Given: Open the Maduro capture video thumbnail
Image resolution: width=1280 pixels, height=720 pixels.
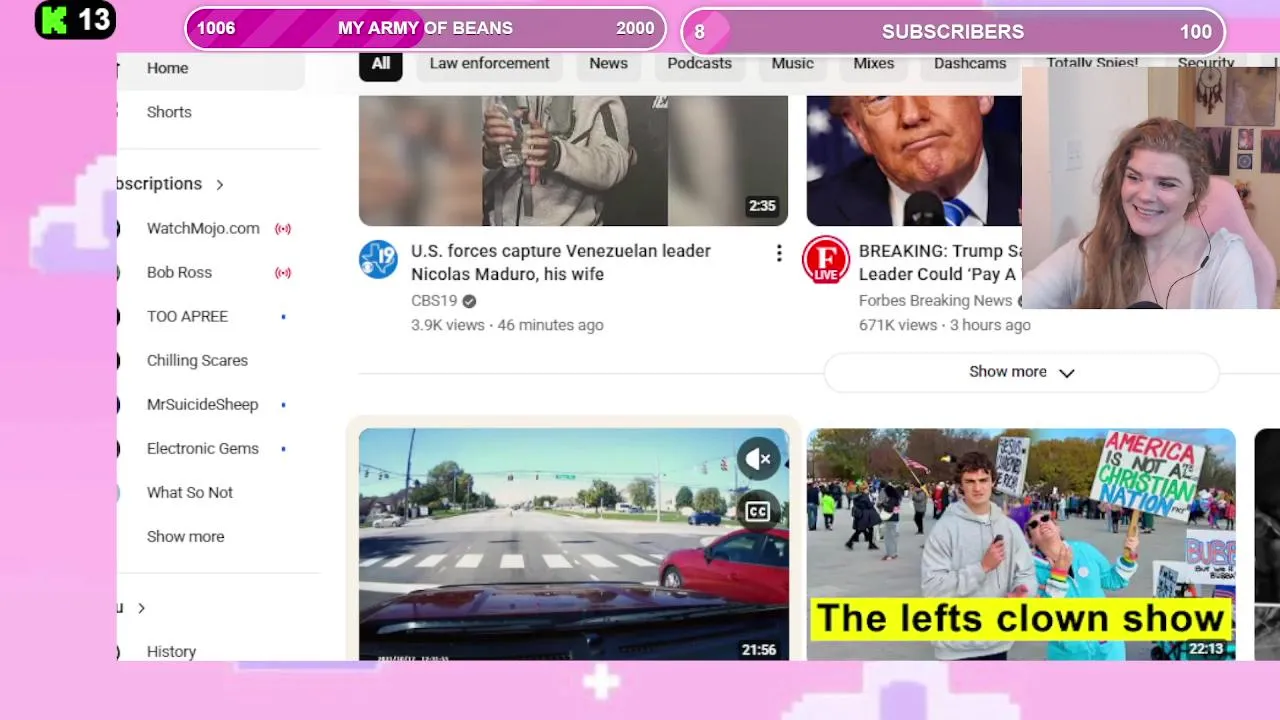Looking at the screenshot, I should [x=573, y=161].
